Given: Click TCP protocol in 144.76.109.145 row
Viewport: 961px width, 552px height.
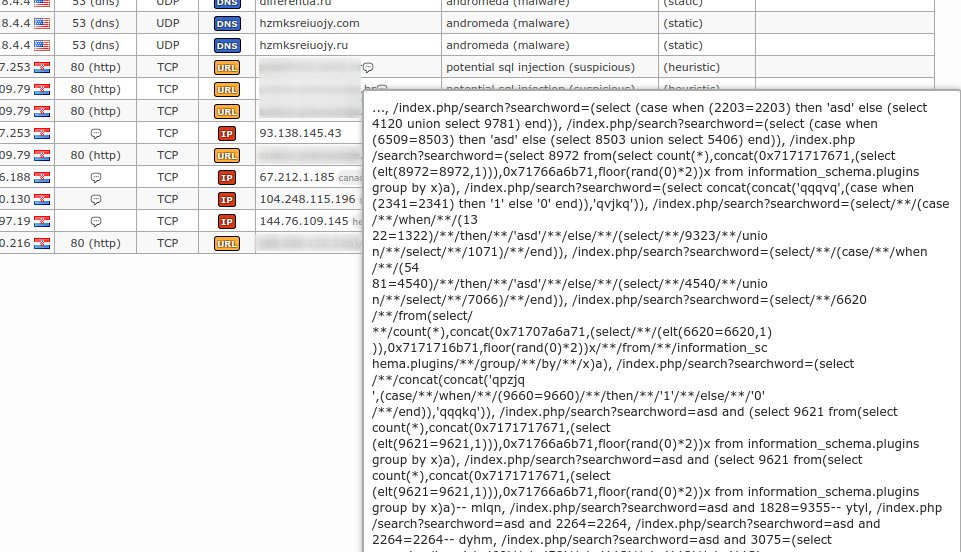Looking at the screenshot, I should (x=167, y=221).
